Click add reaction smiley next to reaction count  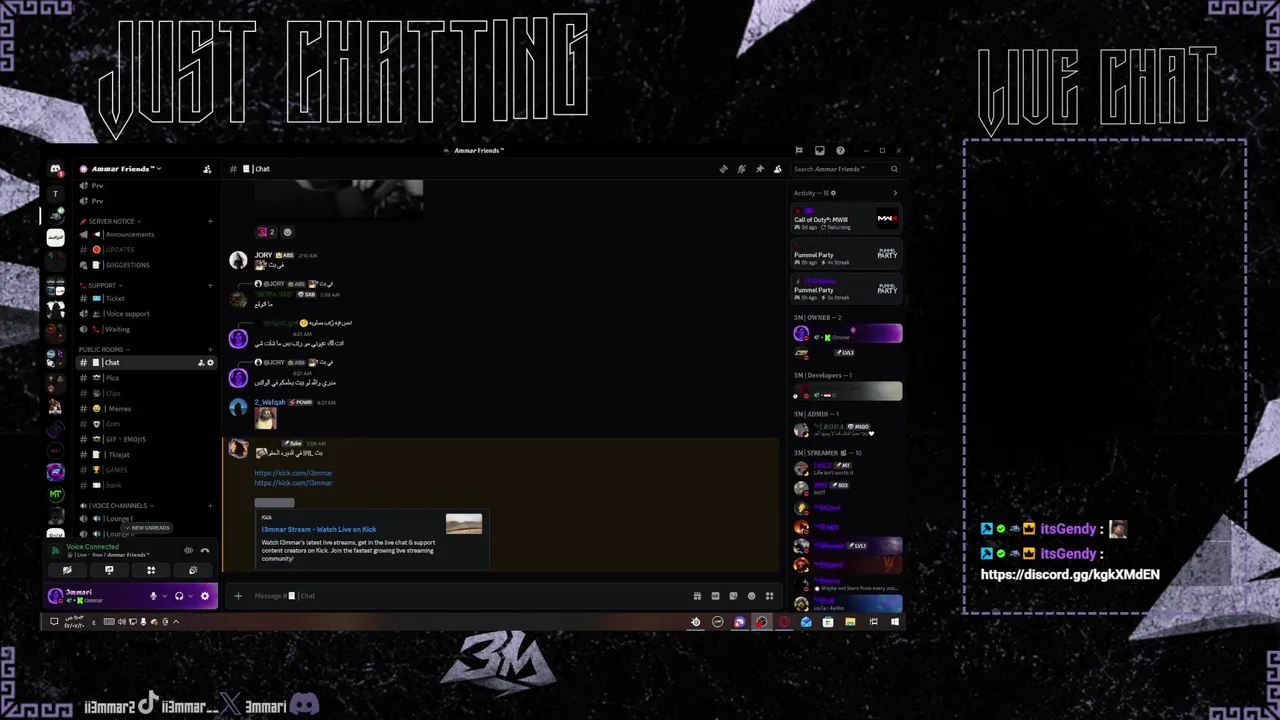pyautogui.click(x=287, y=232)
